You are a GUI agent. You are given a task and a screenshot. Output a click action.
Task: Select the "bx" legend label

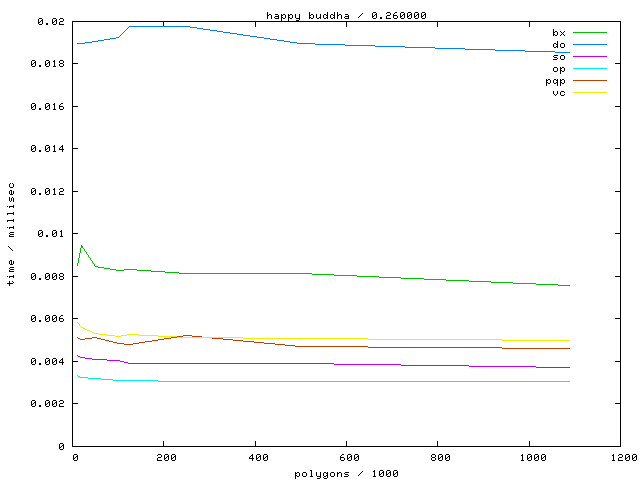pyautogui.click(x=558, y=33)
